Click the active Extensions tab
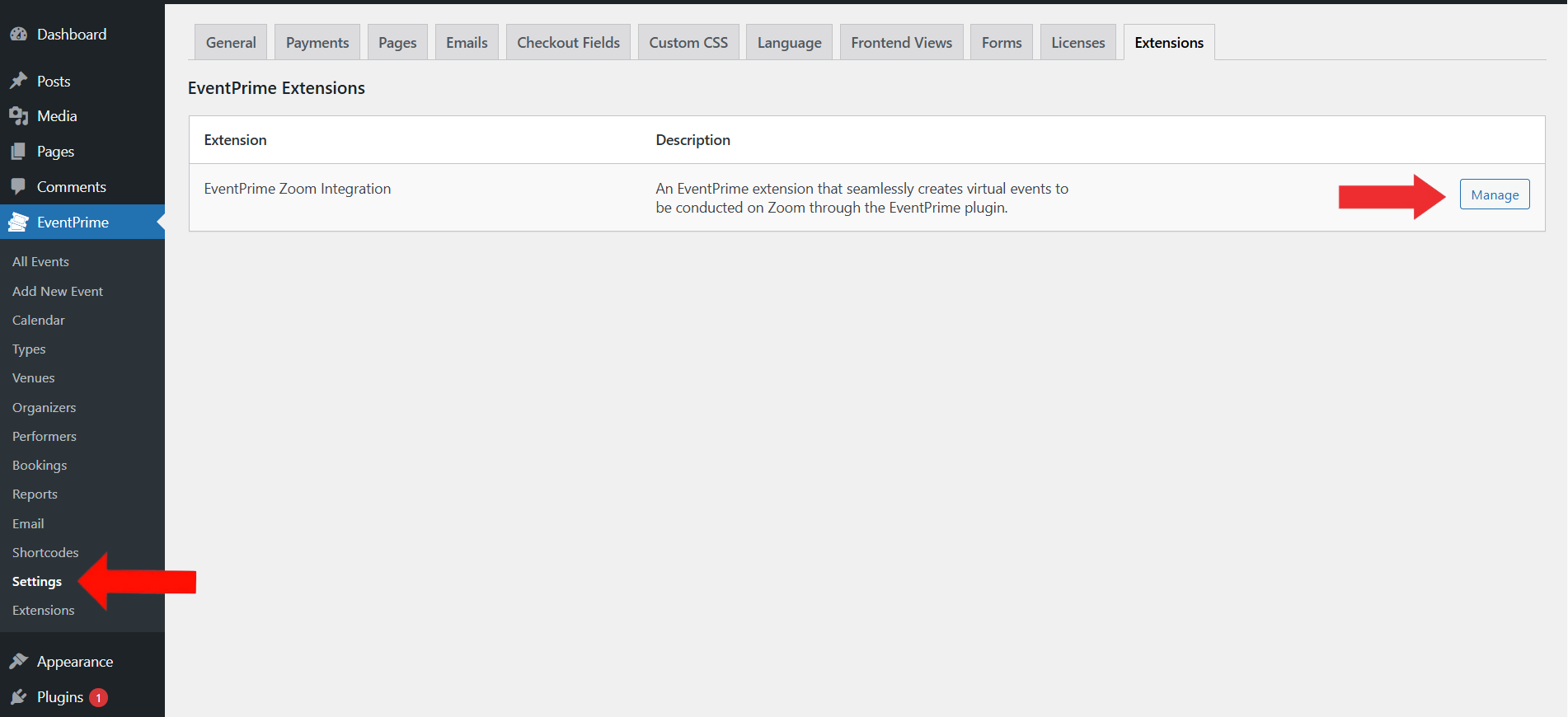This screenshot has height=717, width=1568. coord(1169,43)
